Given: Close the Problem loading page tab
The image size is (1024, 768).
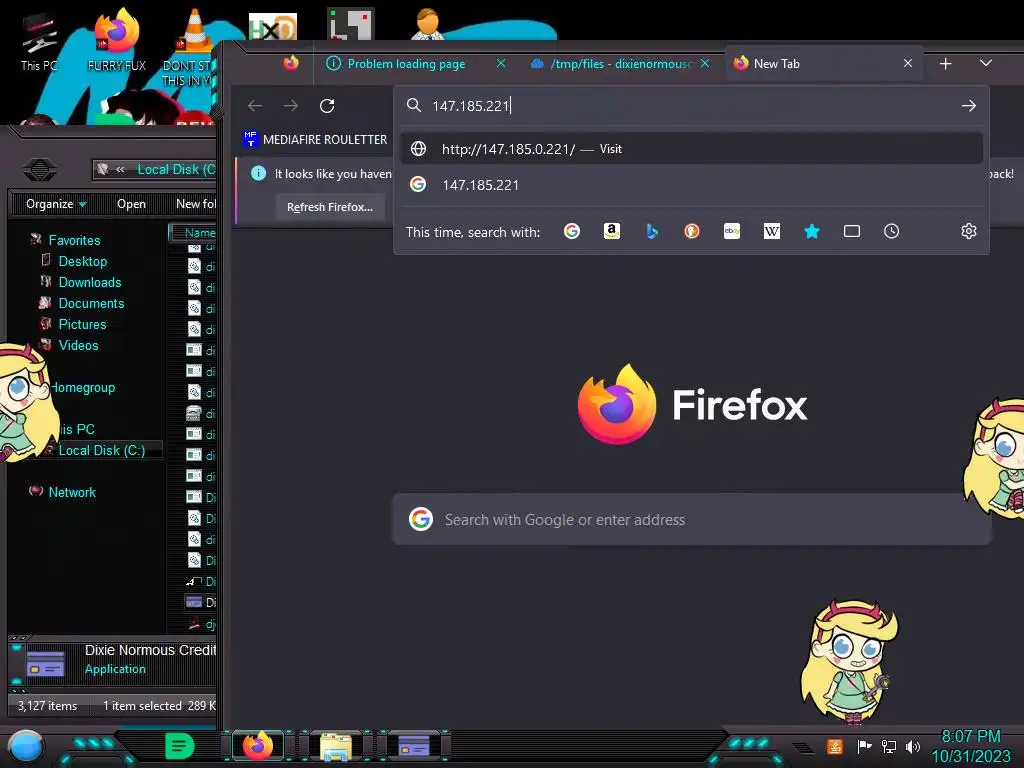Looking at the screenshot, I should pyautogui.click(x=501, y=63).
